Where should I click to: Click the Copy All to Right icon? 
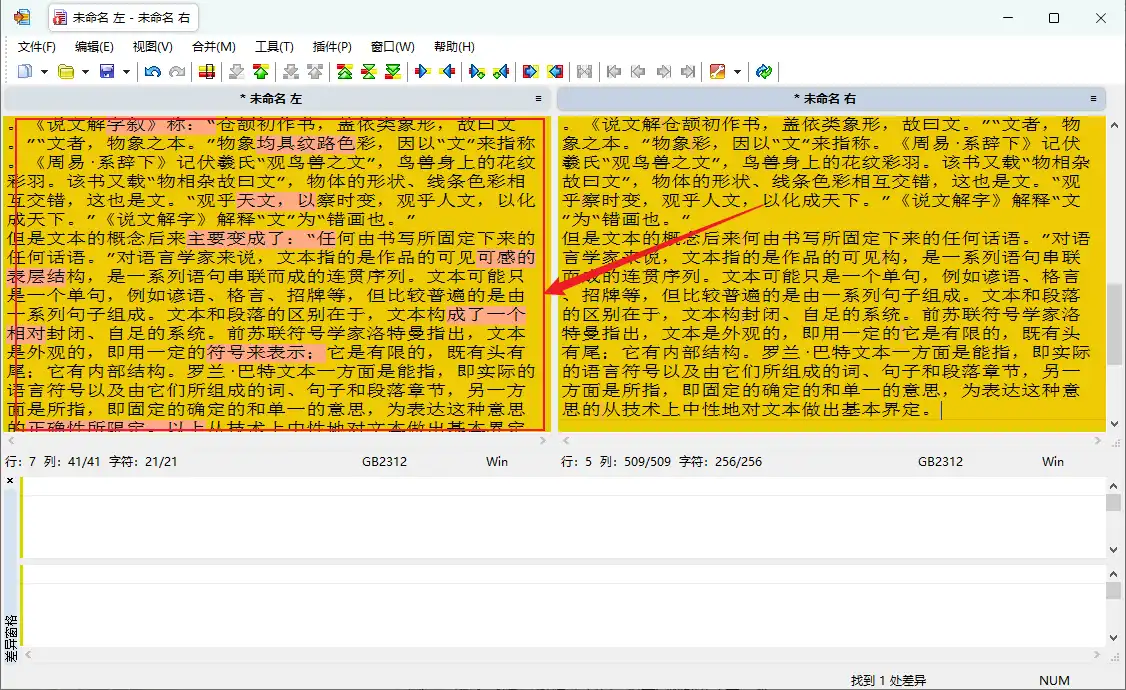(530, 71)
